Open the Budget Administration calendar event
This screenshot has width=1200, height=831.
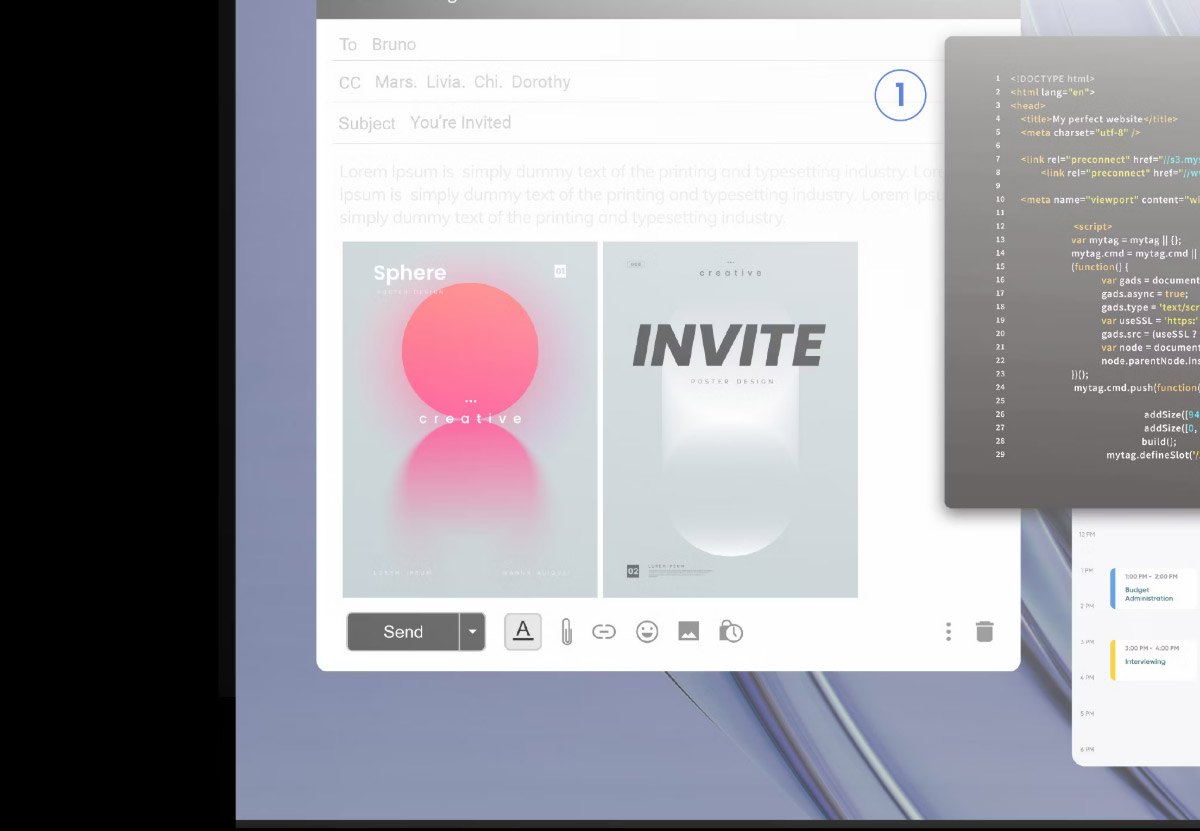pyautogui.click(x=1154, y=588)
